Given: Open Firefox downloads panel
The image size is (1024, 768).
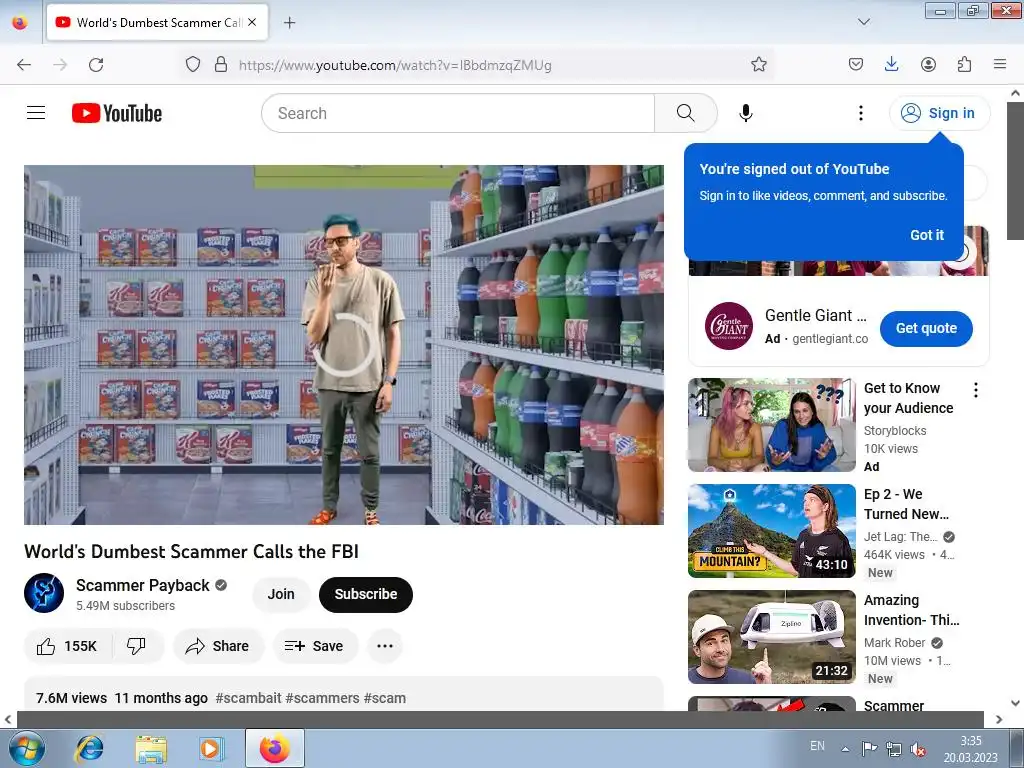Looking at the screenshot, I should tap(891, 64).
